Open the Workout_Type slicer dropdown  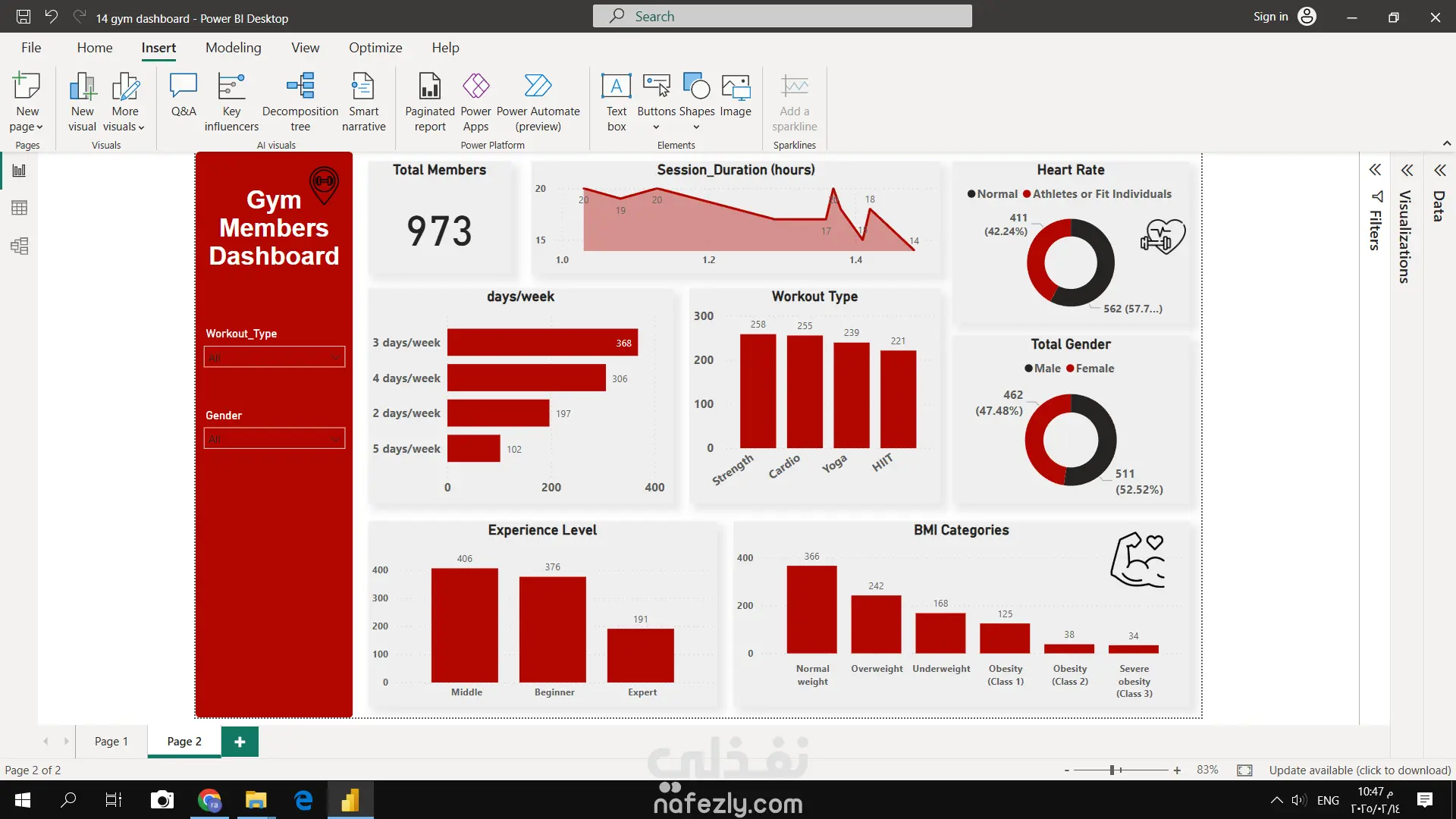(x=275, y=357)
